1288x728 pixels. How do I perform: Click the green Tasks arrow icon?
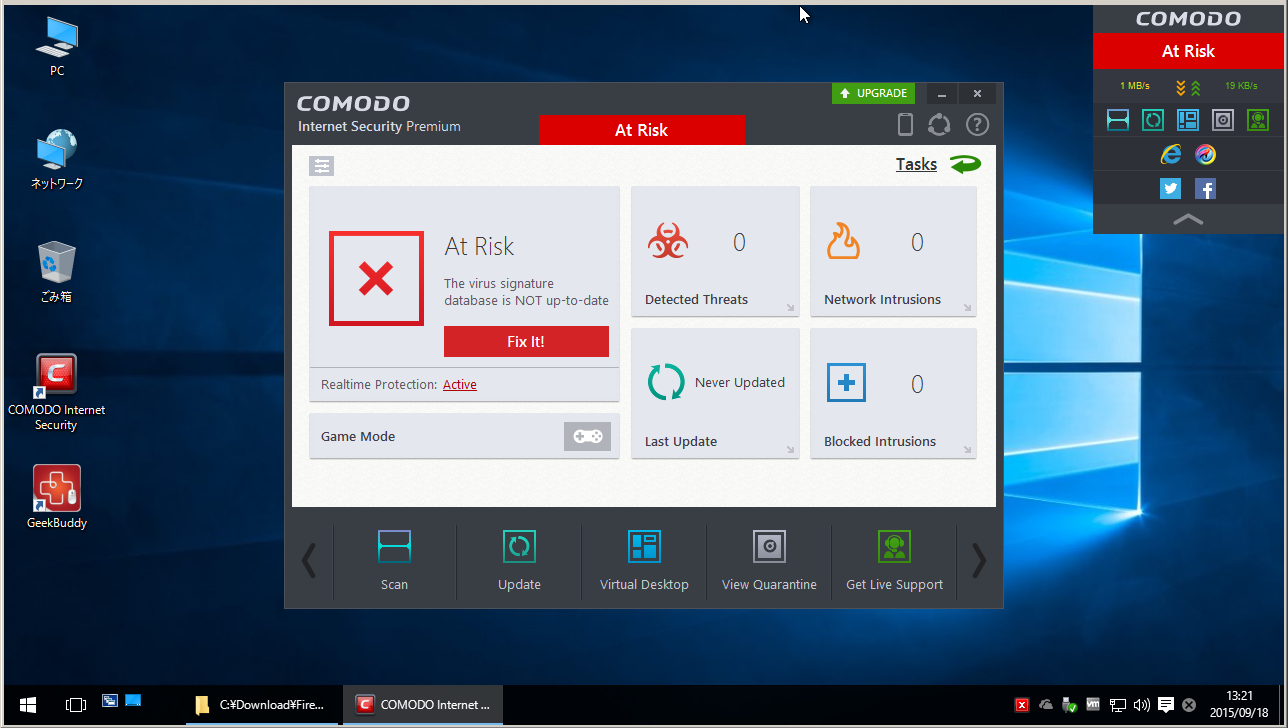[966, 165]
